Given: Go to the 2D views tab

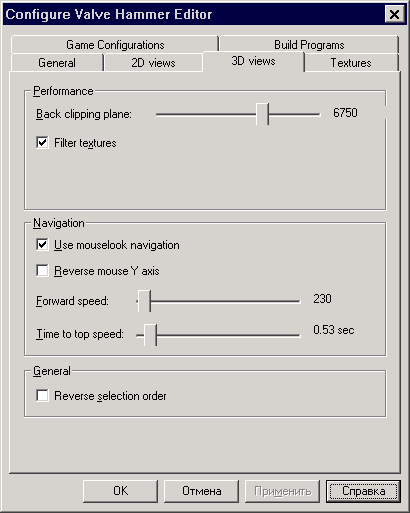Looking at the screenshot, I should pos(153,63).
